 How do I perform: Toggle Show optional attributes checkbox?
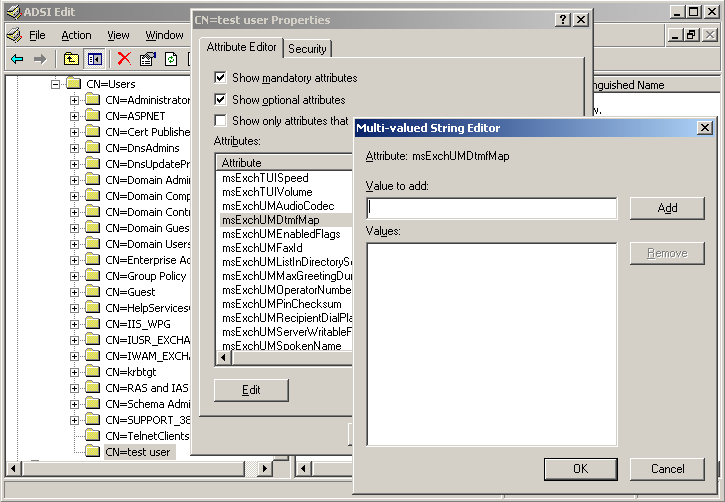coord(220,99)
